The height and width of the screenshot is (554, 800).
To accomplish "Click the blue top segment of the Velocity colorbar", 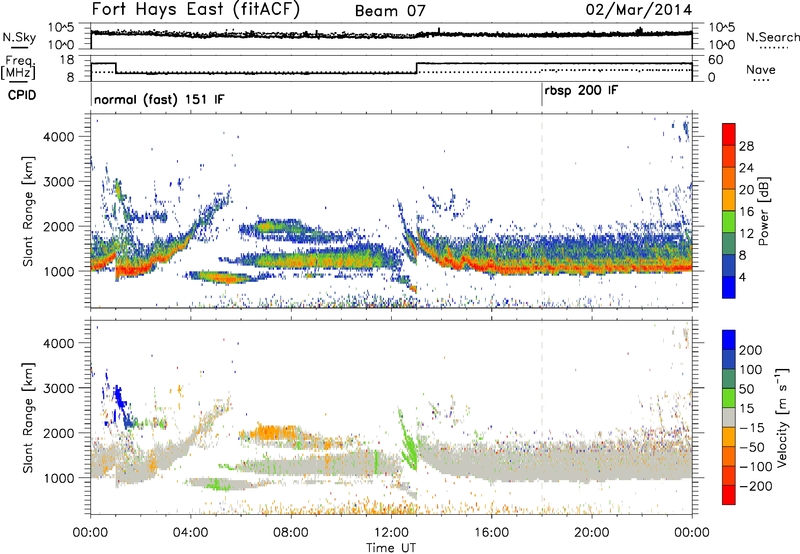I will [729, 340].
